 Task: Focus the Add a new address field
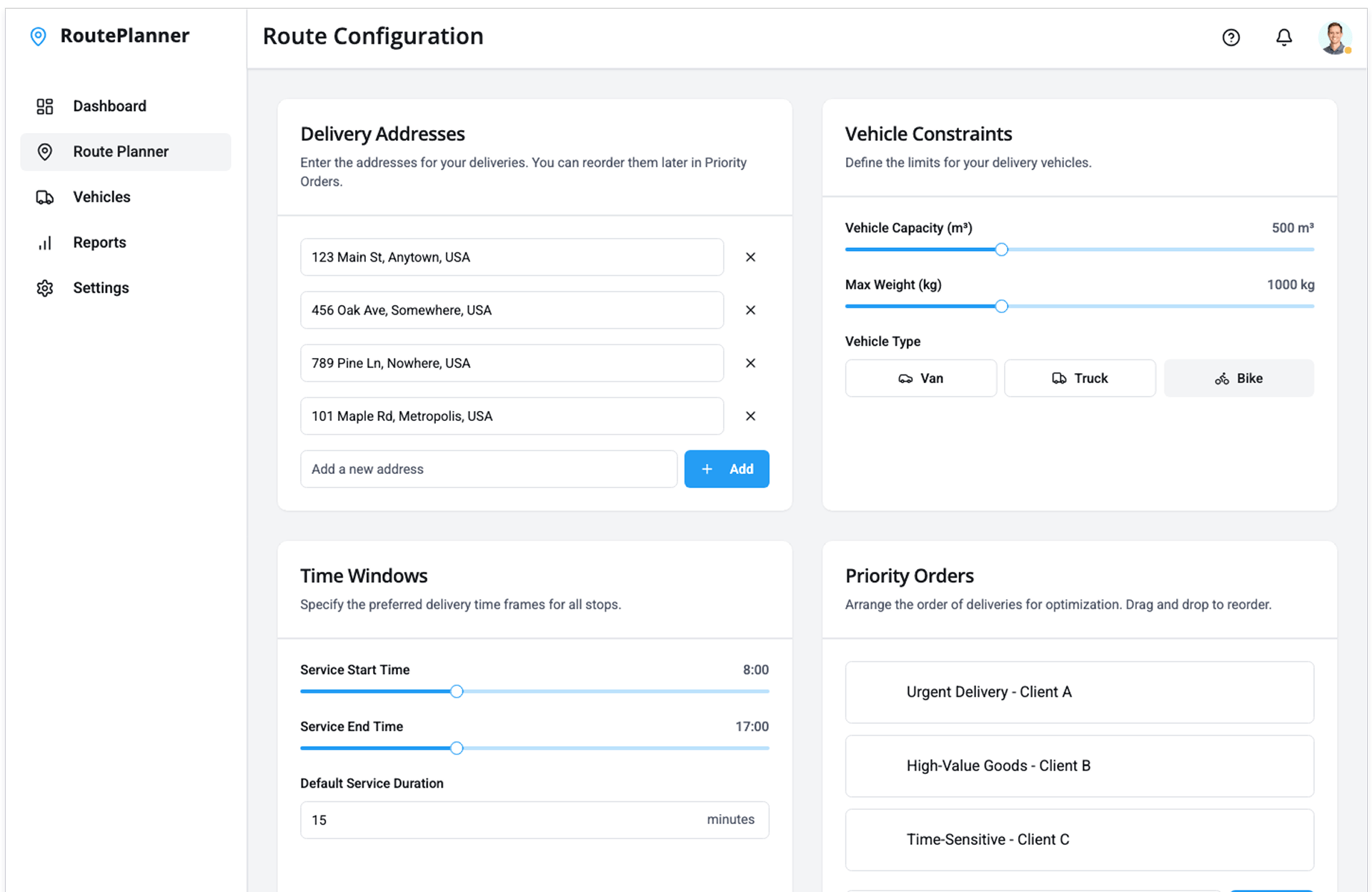tap(488, 469)
